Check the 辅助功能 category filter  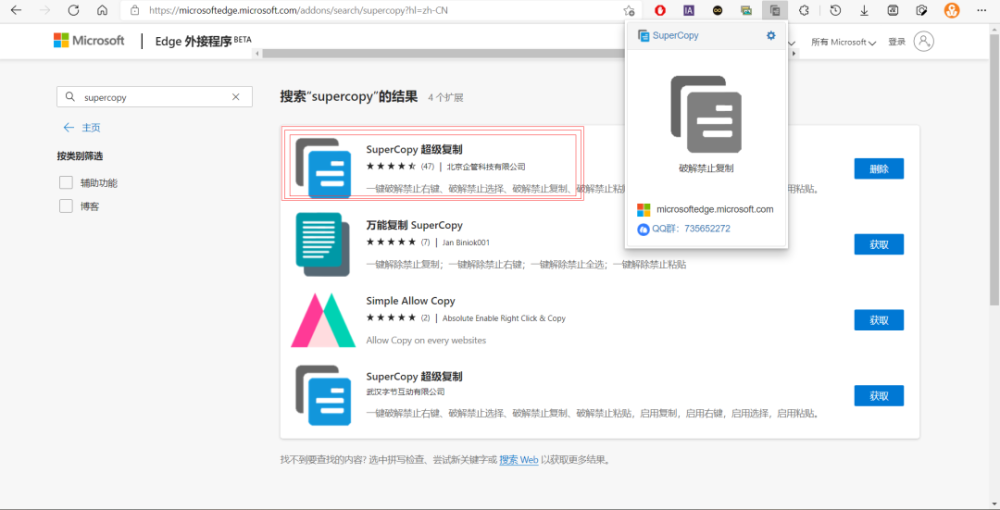click(x=66, y=183)
